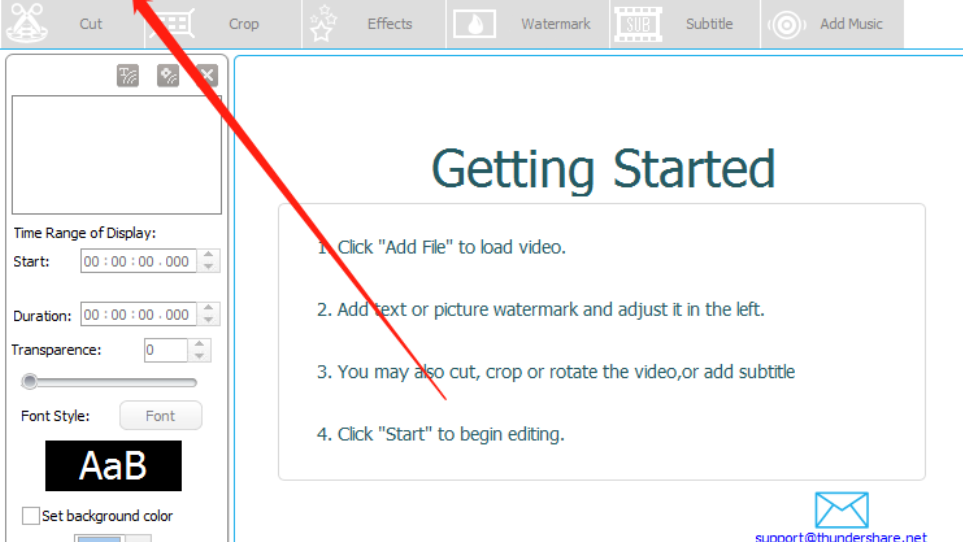Click the Subtitle SUB film icon
The width and height of the screenshot is (963, 542).
click(638, 24)
